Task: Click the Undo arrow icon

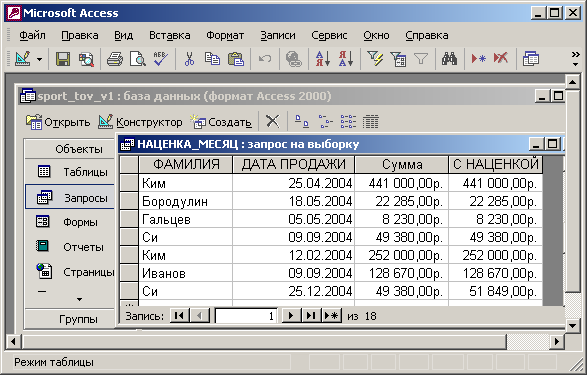Action: tap(265, 59)
